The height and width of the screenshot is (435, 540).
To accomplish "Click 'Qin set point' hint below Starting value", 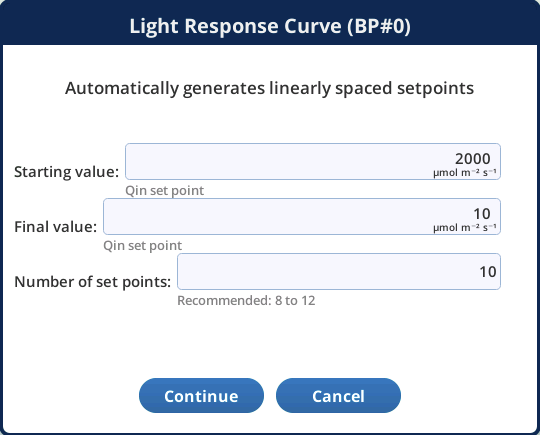I will (x=165, y=190).
